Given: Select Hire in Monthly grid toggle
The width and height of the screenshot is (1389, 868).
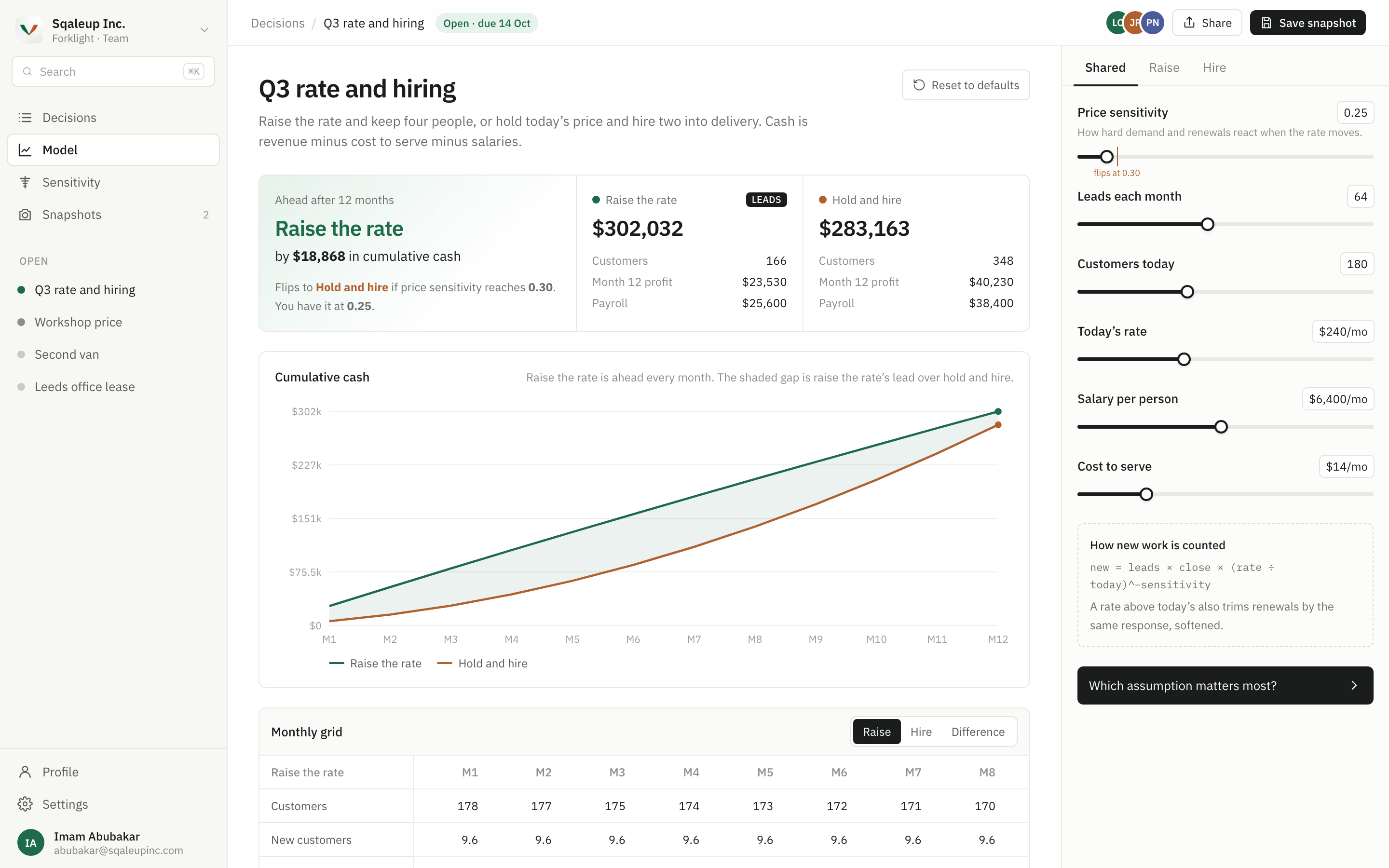Looking at the screenshot, I should coord(921,732).
